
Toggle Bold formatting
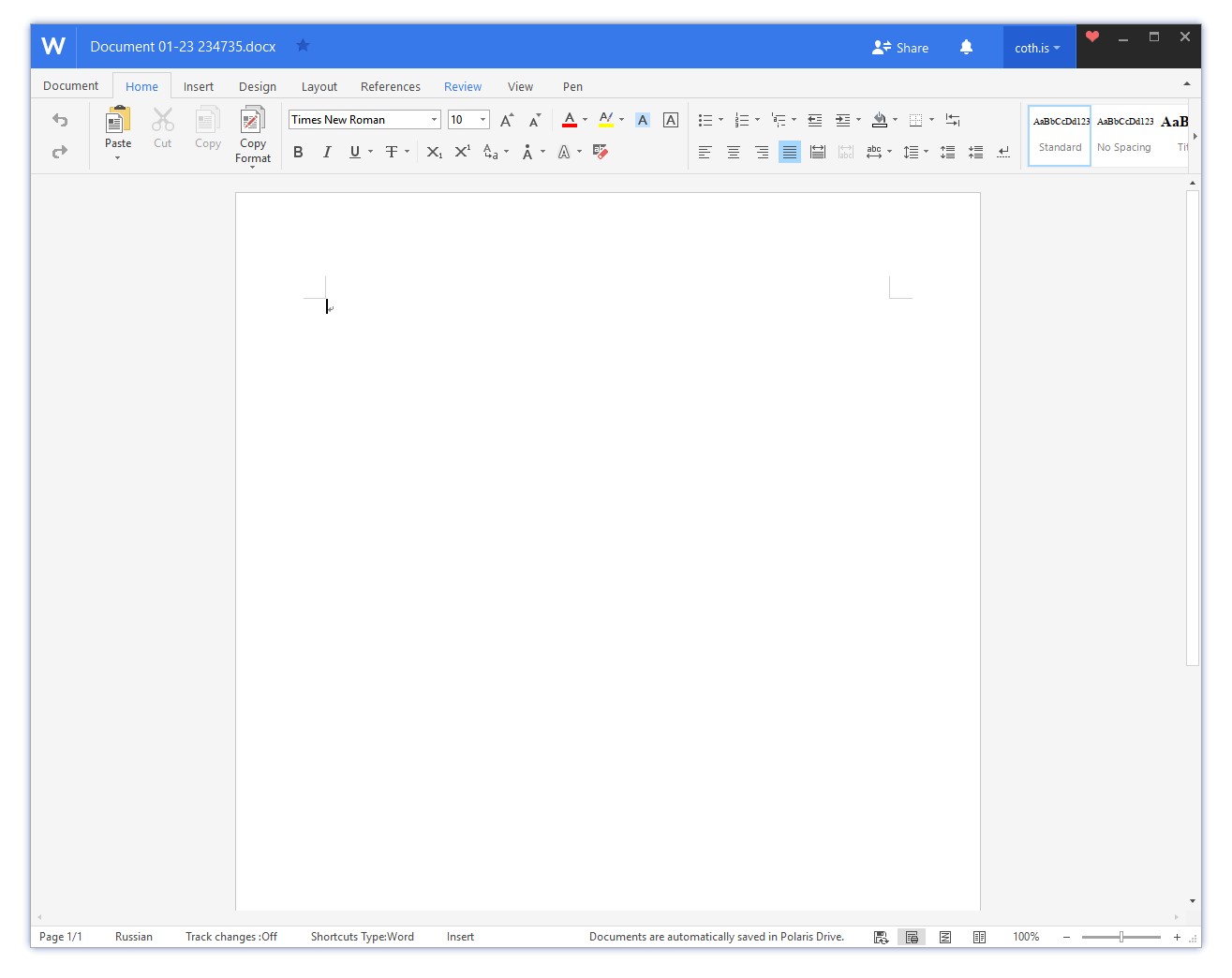298,152
